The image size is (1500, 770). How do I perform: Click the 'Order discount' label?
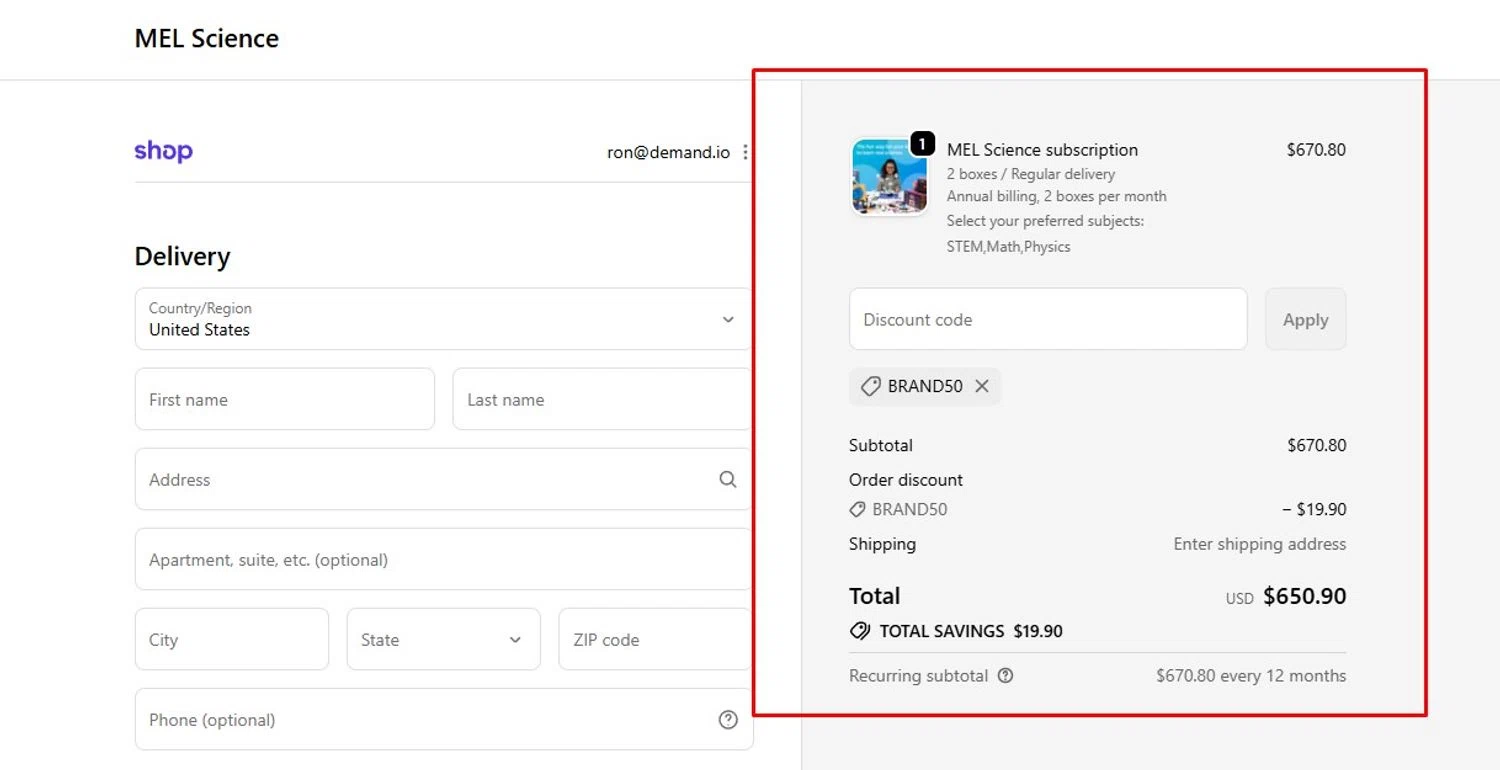(906, 479)
